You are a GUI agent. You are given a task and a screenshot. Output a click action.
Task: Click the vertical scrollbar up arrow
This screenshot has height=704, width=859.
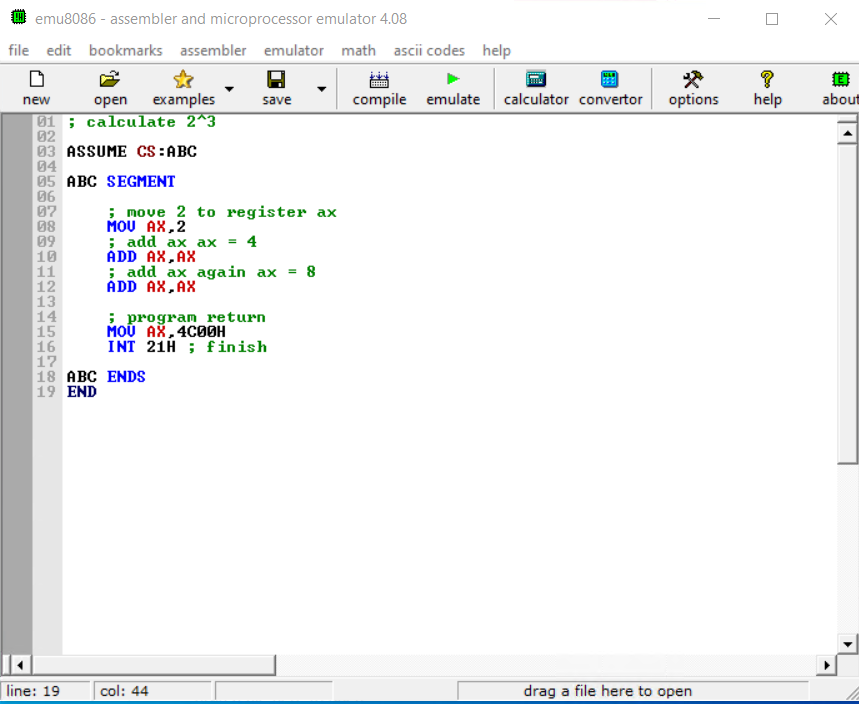[847, 133]
